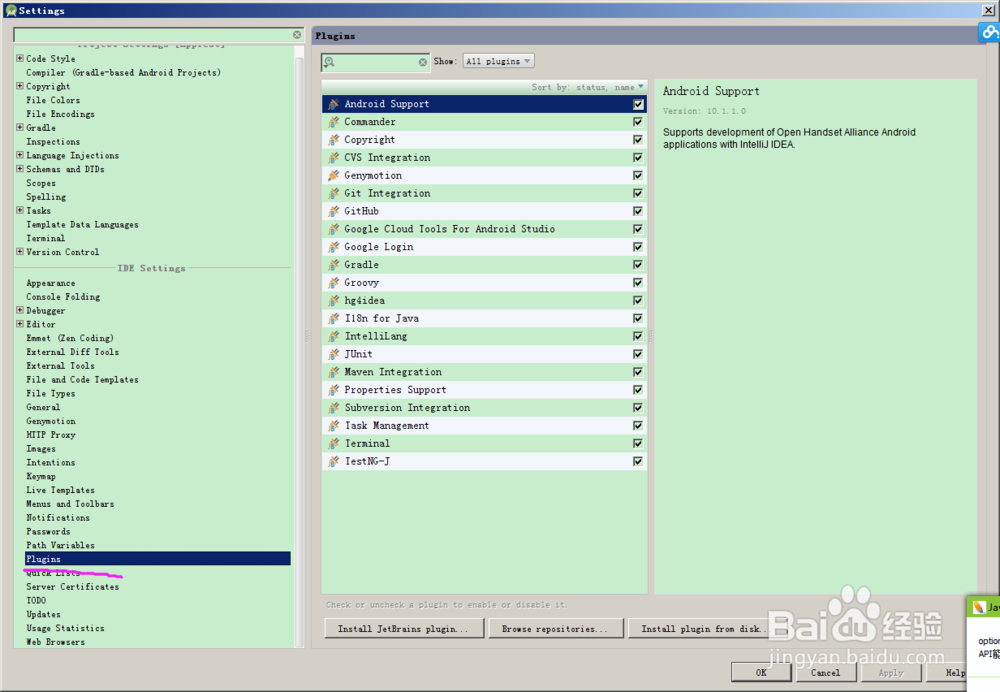
Task: Open the Updates settings page
Action: [43, 614]
